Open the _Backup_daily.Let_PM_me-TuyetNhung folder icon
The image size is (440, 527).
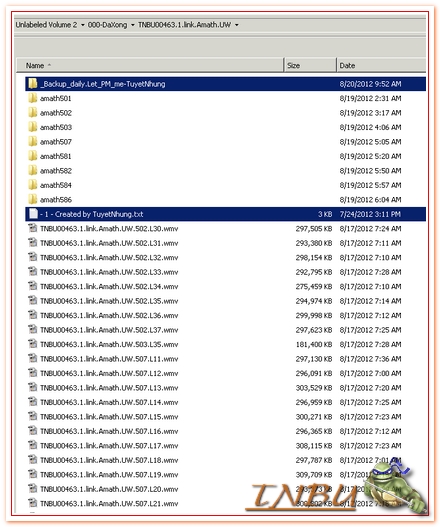click(33, 84)
